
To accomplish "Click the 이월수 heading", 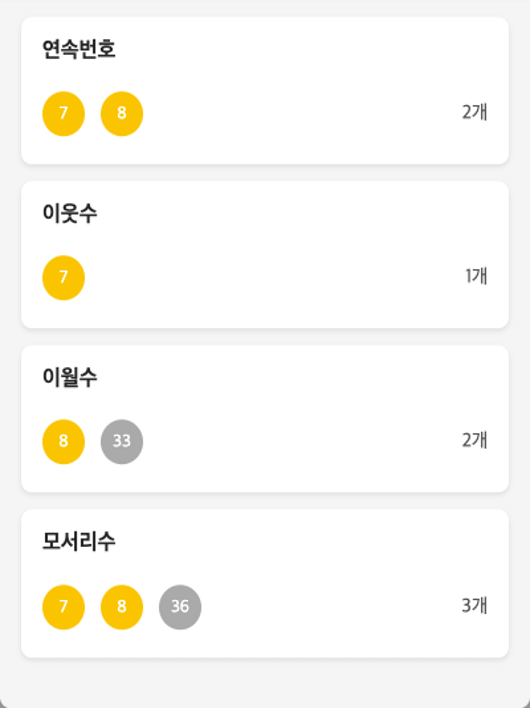I will click(70, 377).
